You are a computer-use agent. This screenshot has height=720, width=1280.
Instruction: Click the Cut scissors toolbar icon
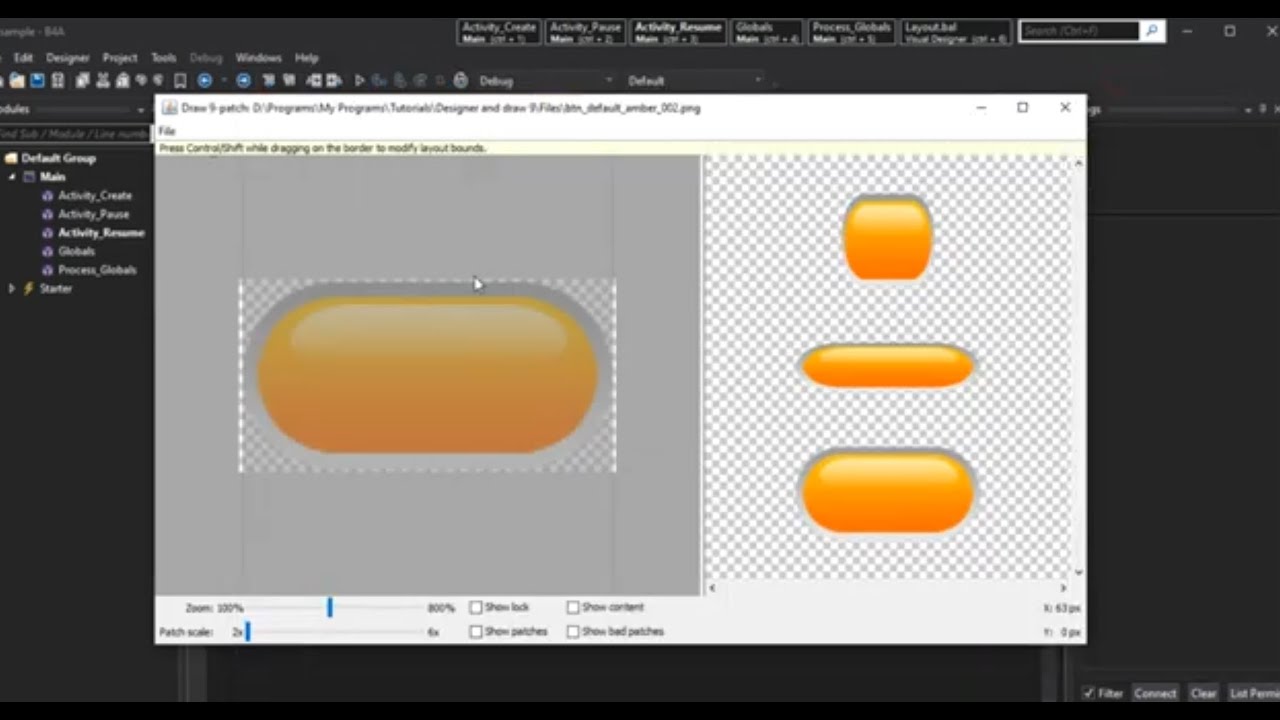[x=102, y=80]
